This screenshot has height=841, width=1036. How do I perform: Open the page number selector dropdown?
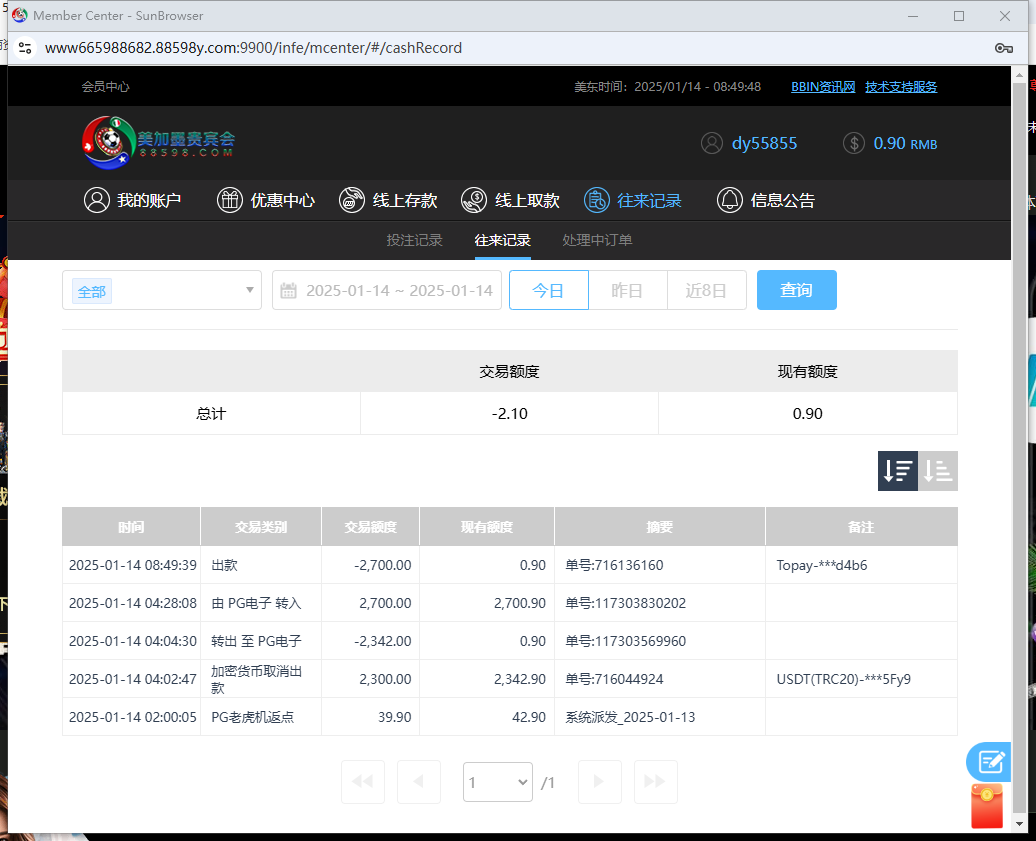(x=497, y=782)
